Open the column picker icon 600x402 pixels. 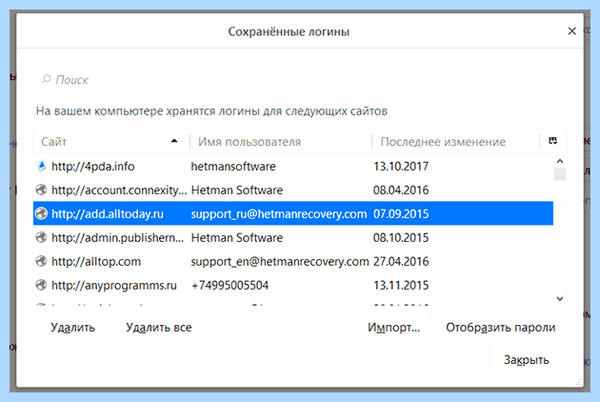pos(553,141)
